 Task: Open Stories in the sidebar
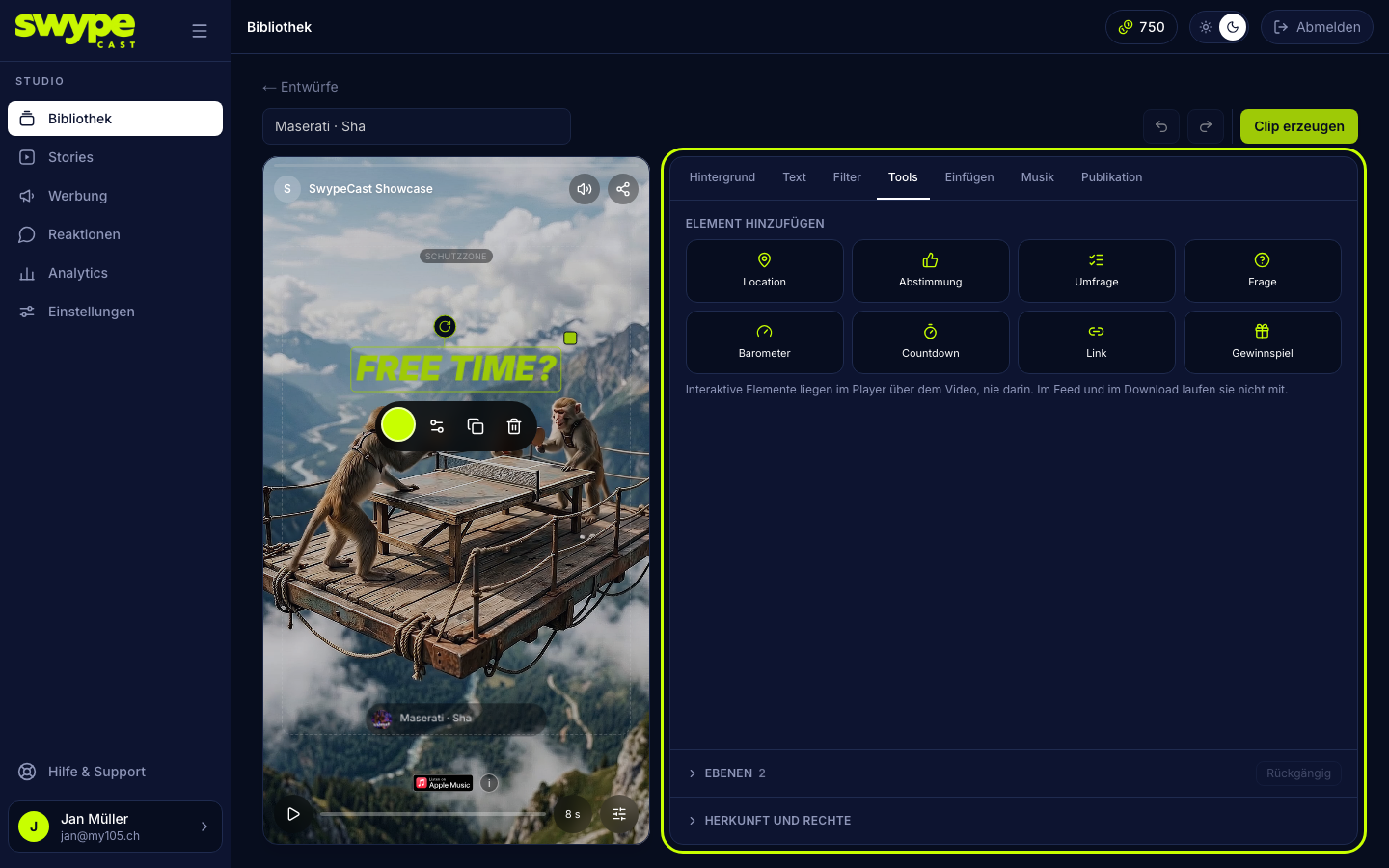click(116, 157)
